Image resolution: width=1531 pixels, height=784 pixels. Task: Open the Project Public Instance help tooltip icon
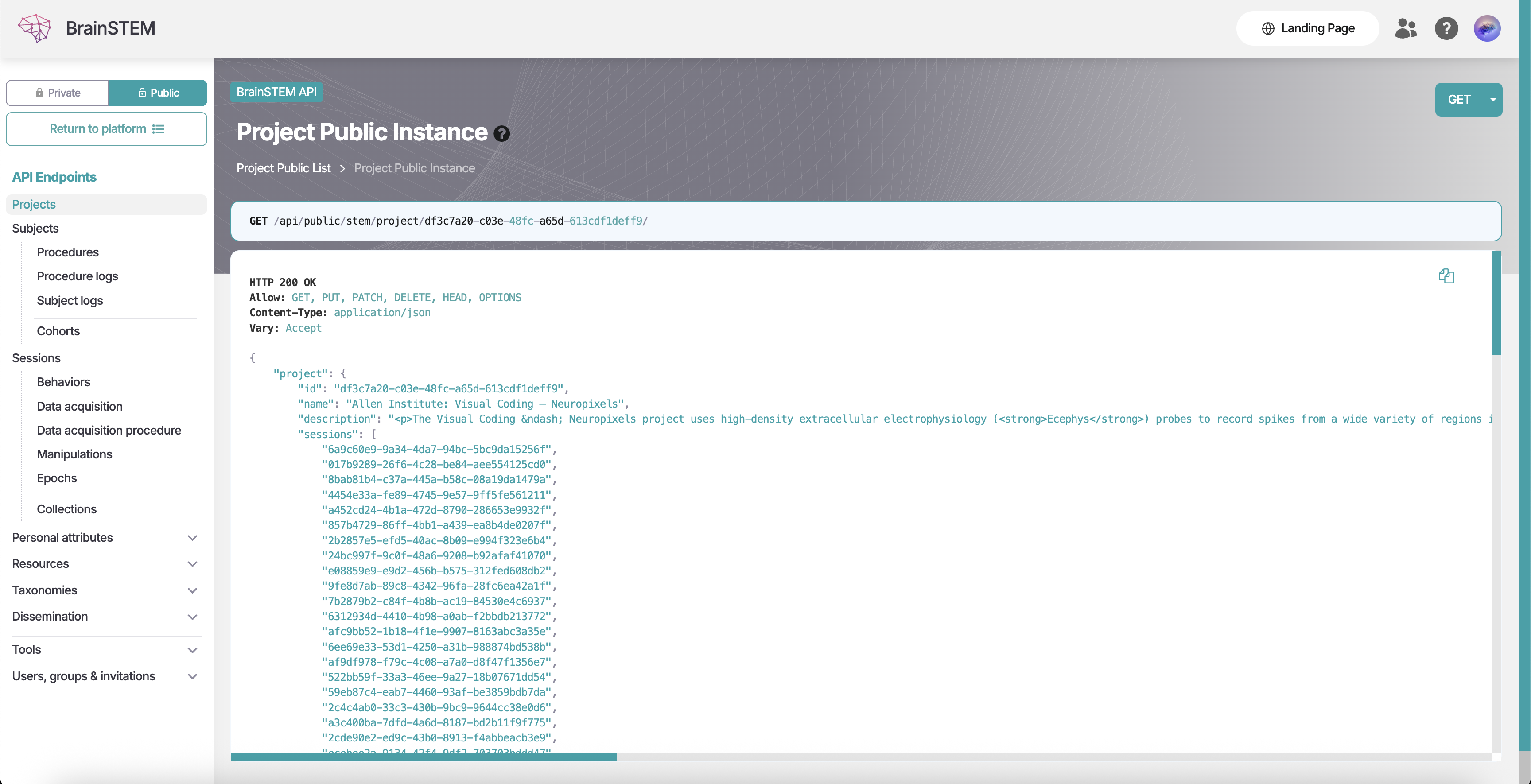(502, 134)
